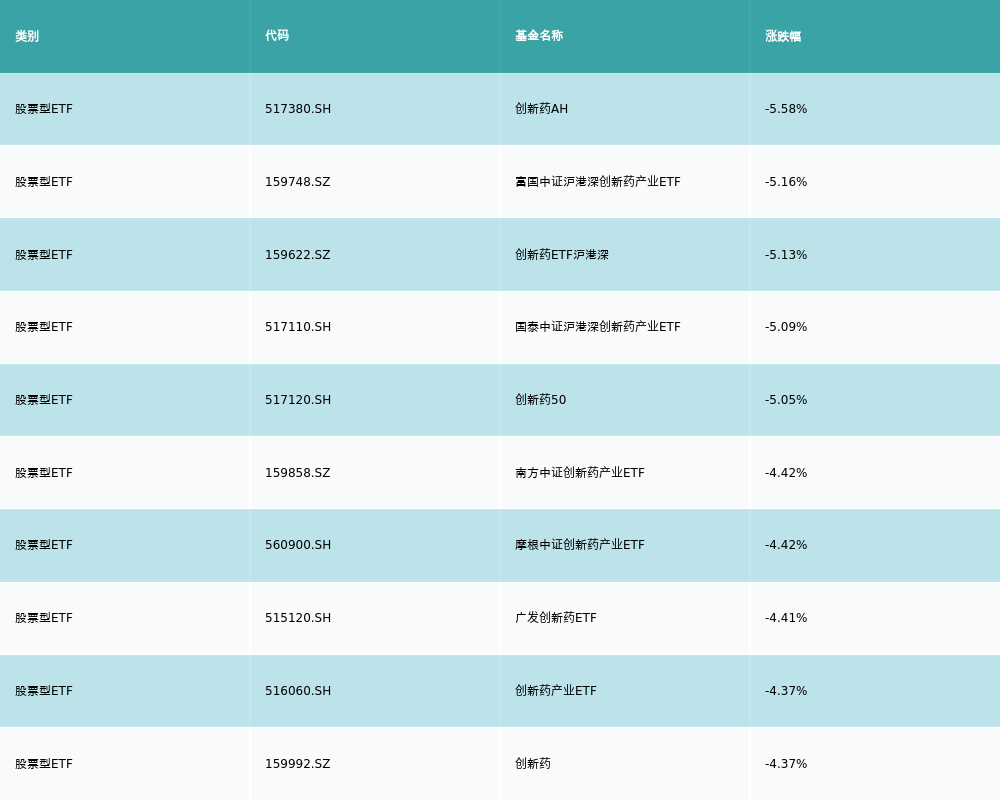Select fund code 159992.SZ
This screenshot has height=800, width=1000.
point(298,764)
